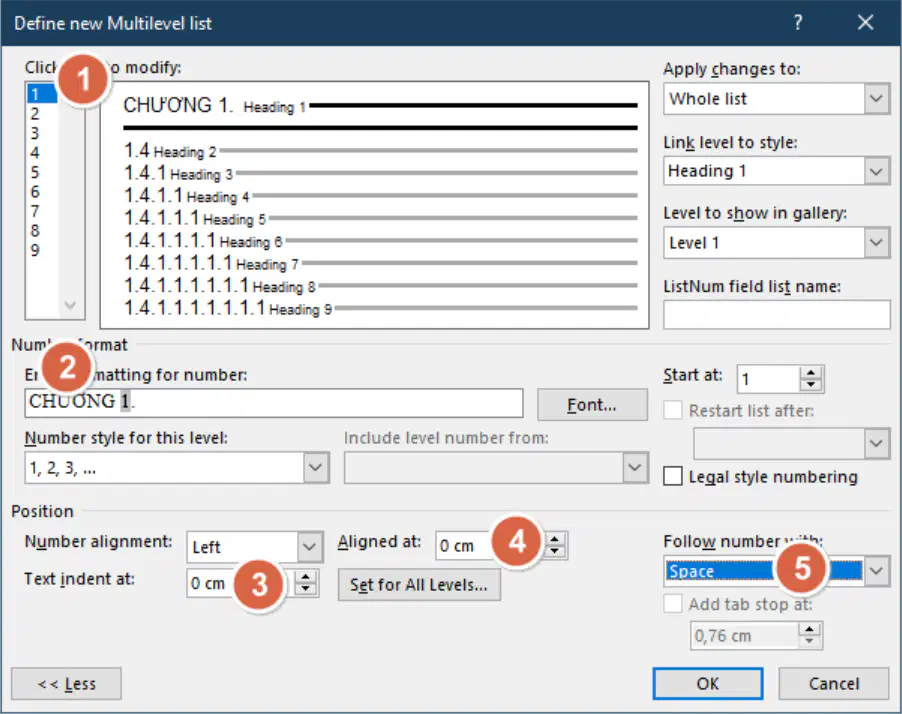Increase the Add tab stop at value
The width and height of the screenshot is (902, 714).
tap(810, 629)
